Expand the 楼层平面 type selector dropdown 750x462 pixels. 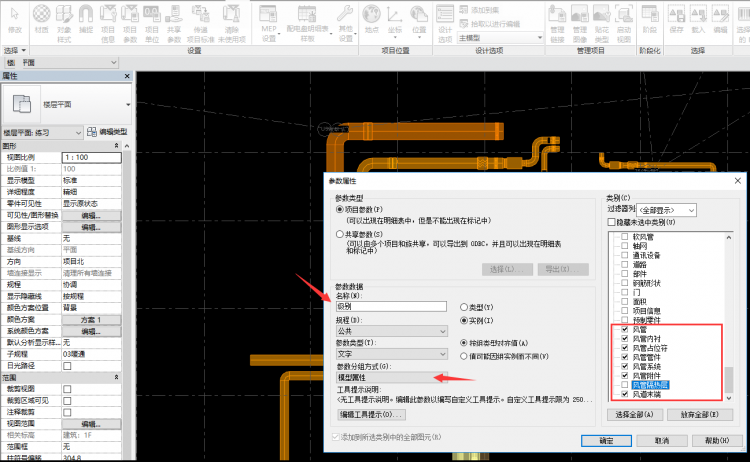(128, 104)
